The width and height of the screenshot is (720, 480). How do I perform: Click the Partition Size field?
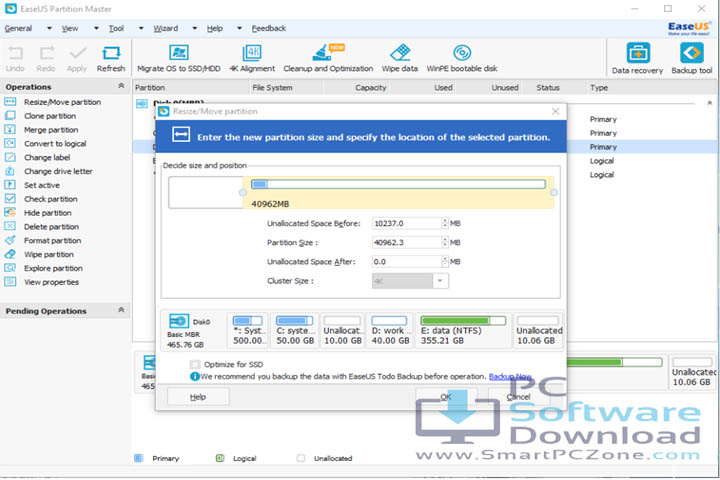click(407, 243)
